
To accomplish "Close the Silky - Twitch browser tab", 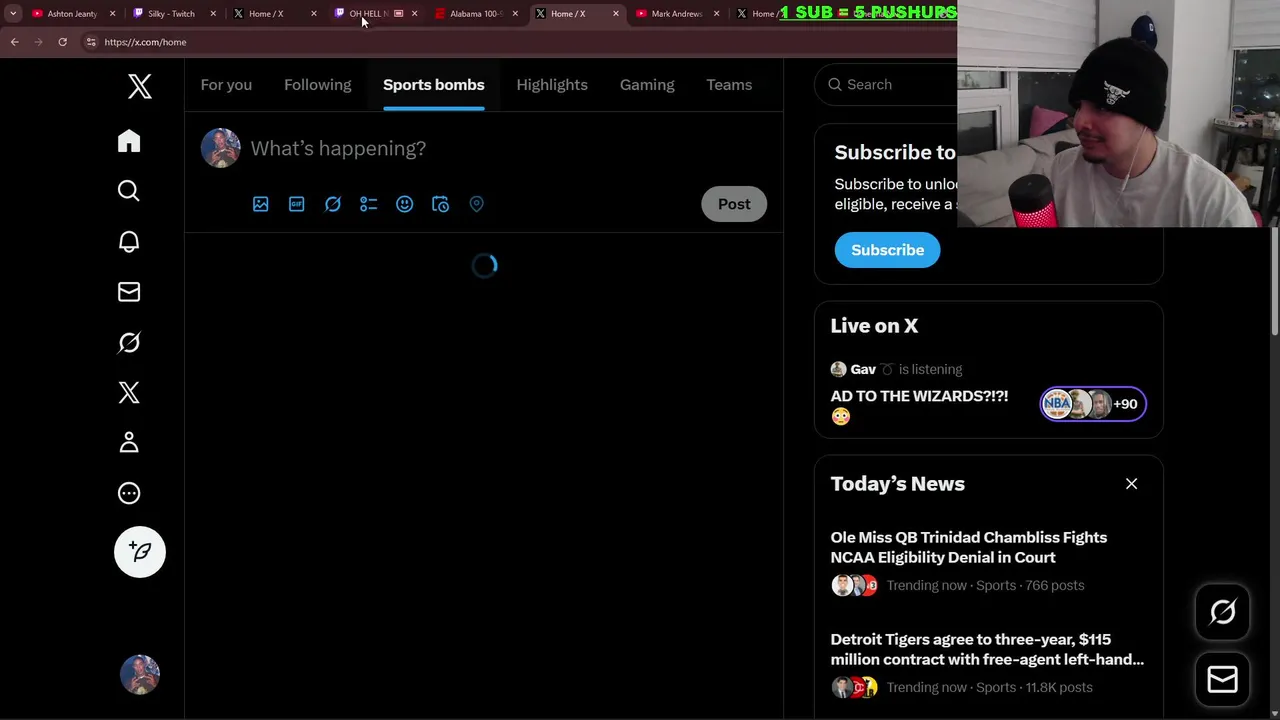I will coord(213,14).
